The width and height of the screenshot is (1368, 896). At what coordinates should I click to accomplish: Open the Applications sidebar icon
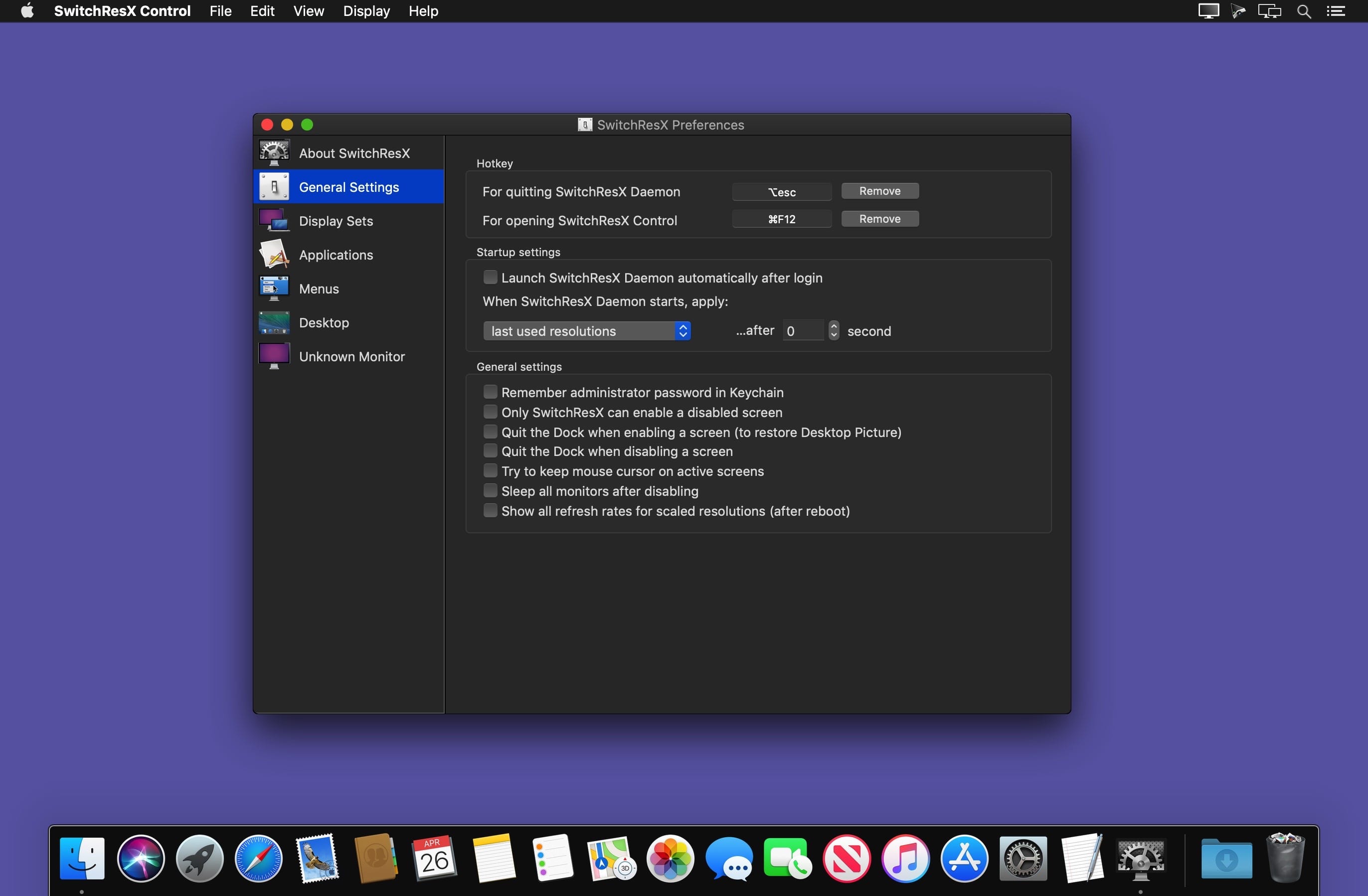pos(274,255)
